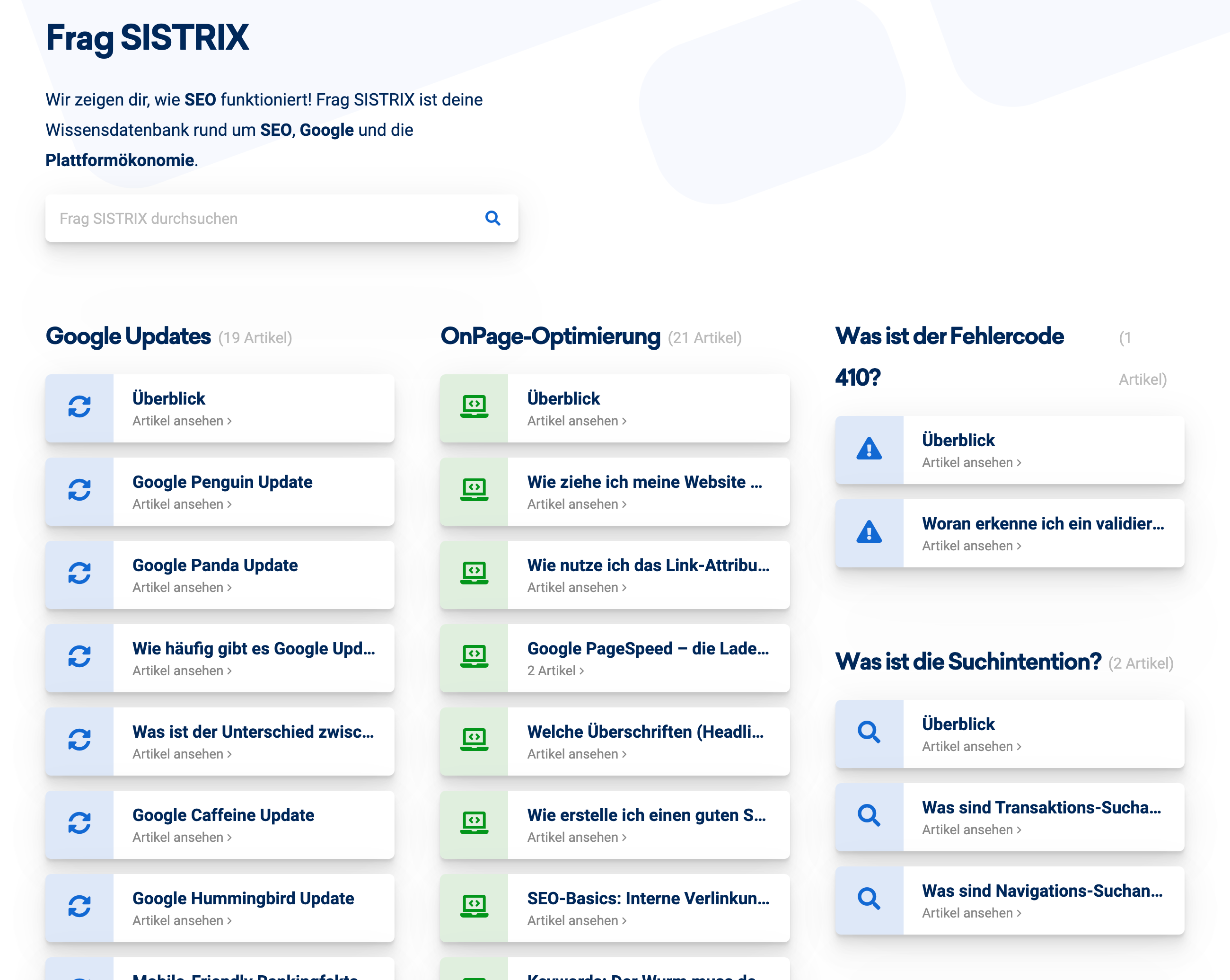Open the OnPage-Optimierung category heading
This screenshot has width=1230, height=980.
(551, 337)
